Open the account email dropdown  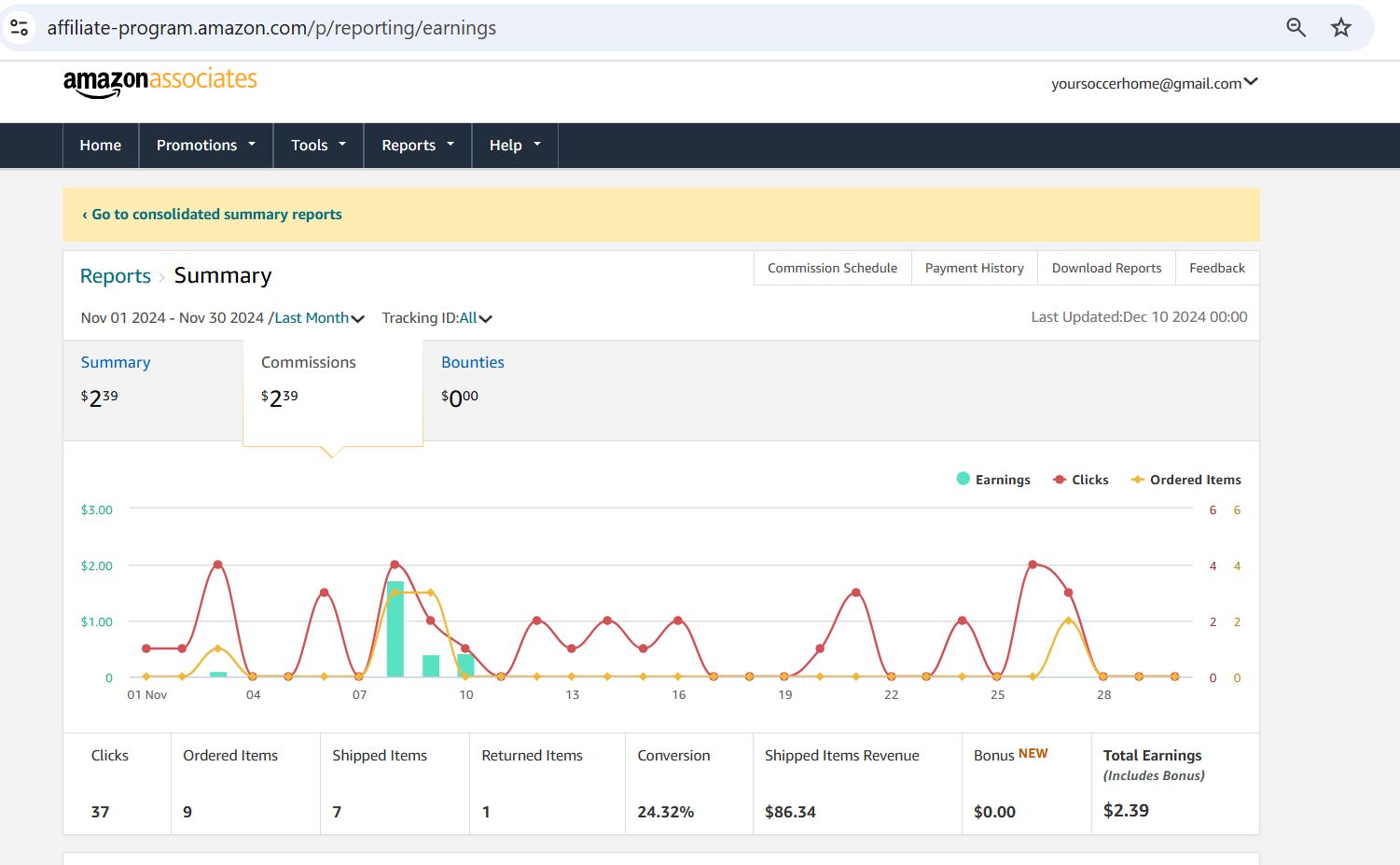point(1155,83)
